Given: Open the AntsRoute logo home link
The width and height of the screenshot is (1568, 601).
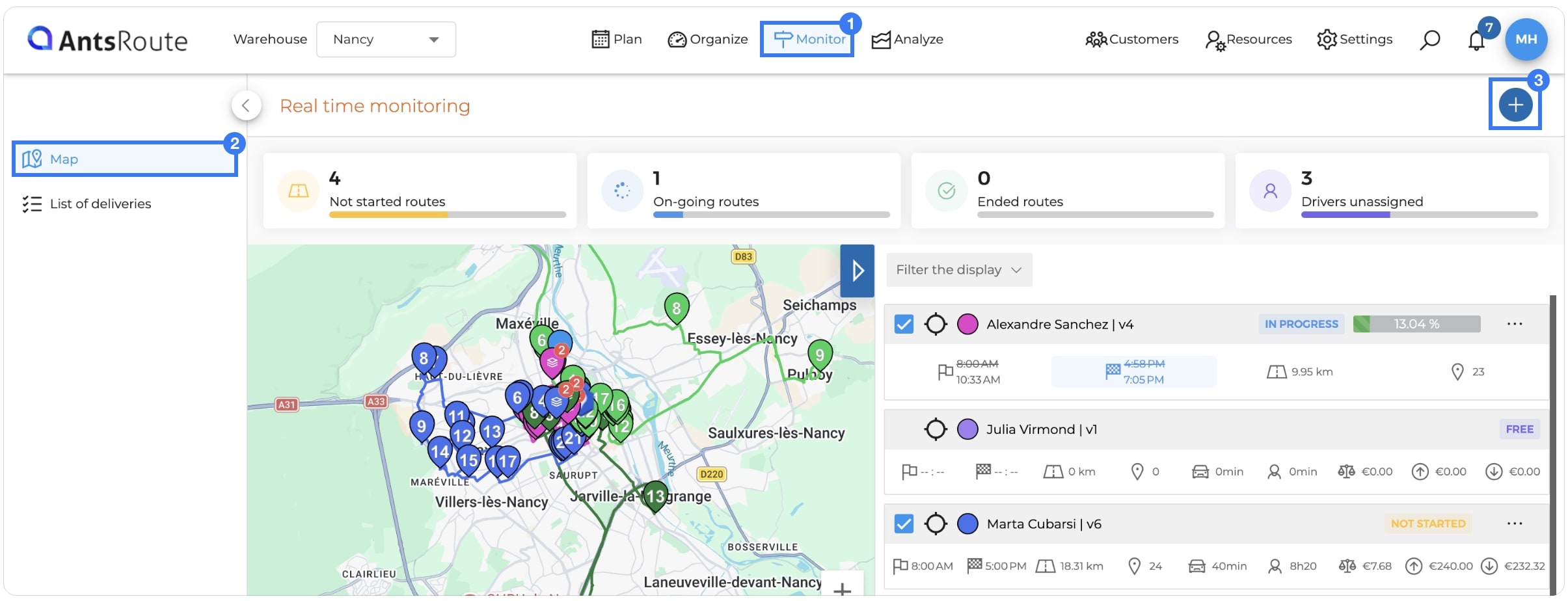Looking at the screenshot, I should (x=108, y=40).
